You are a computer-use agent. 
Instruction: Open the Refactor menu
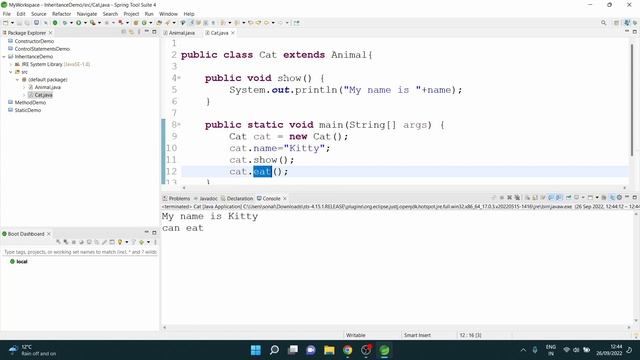click(62, 14)
